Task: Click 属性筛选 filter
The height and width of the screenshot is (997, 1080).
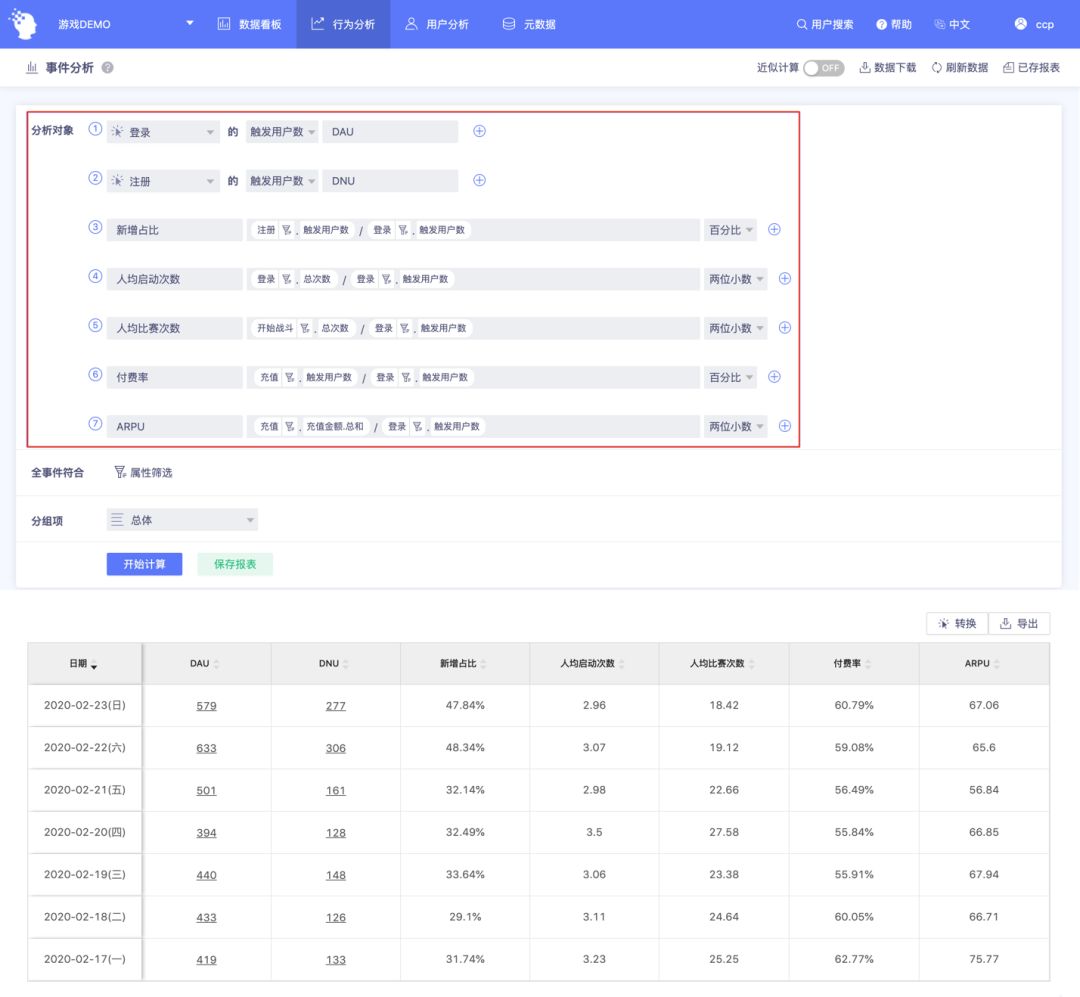Action: coord(143,472)
